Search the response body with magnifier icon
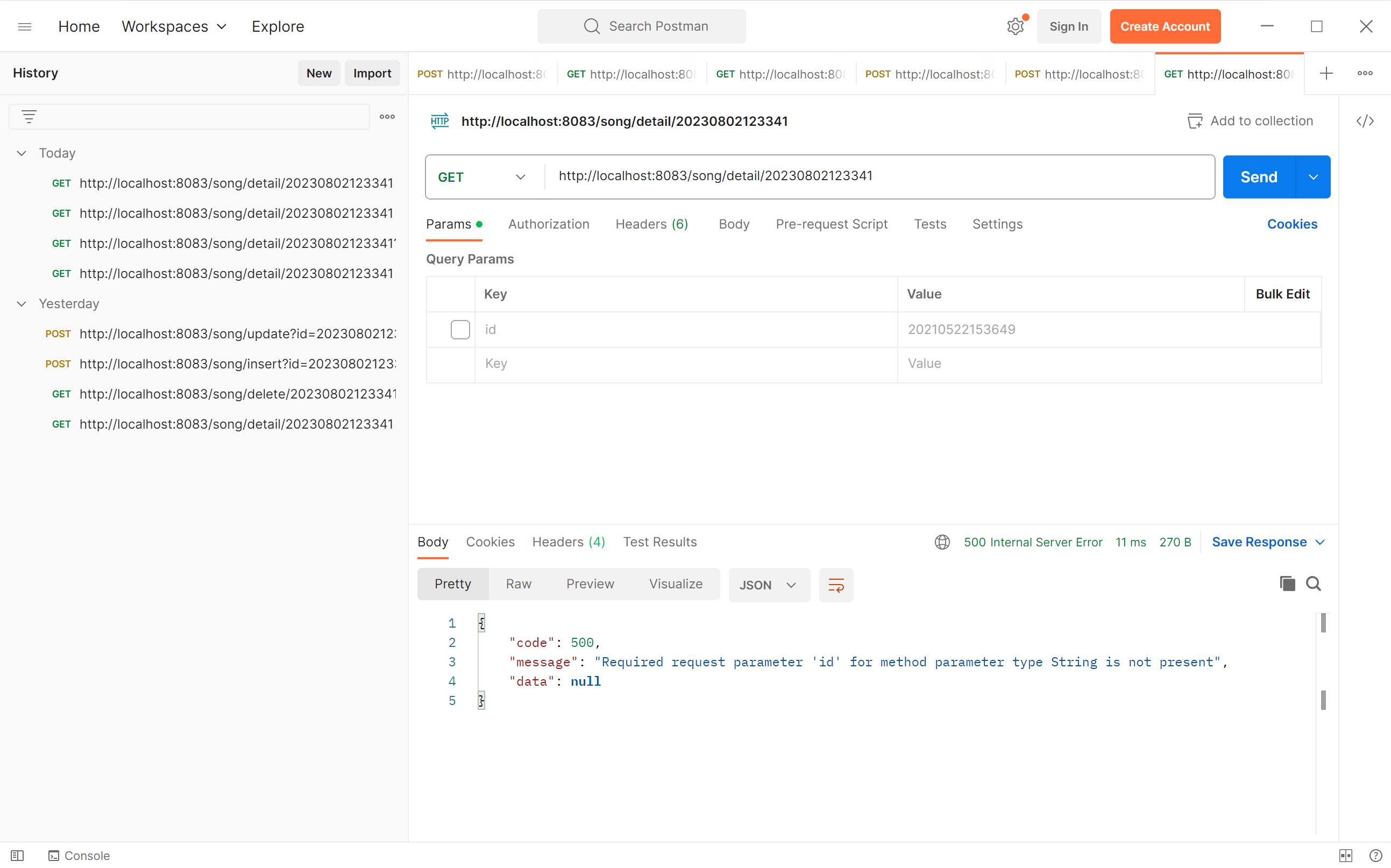The width and height of the screenshot is (1391, 868). coord(1314,584)
